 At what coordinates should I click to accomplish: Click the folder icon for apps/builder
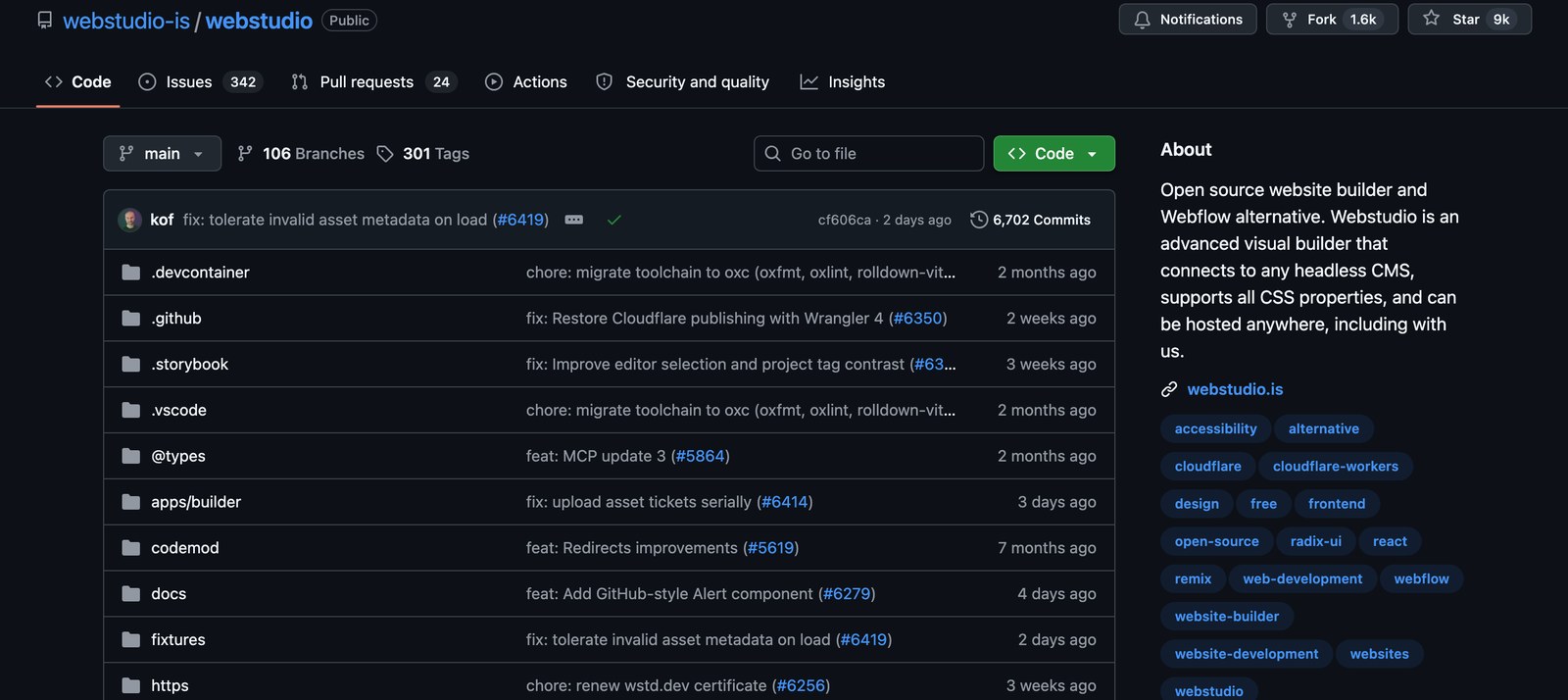tap(130, 502)
